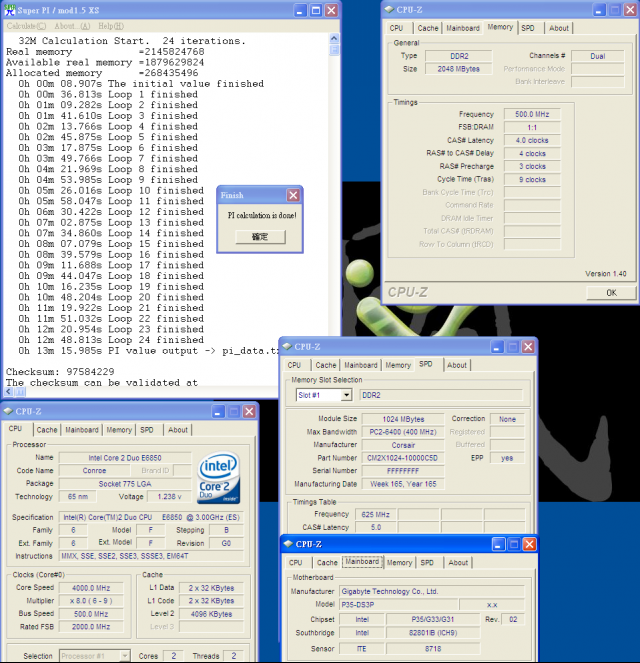Select the Memory tab in Memory window
Image resolution: width=640 pixels, height=663 pixels.
[500, 27]
